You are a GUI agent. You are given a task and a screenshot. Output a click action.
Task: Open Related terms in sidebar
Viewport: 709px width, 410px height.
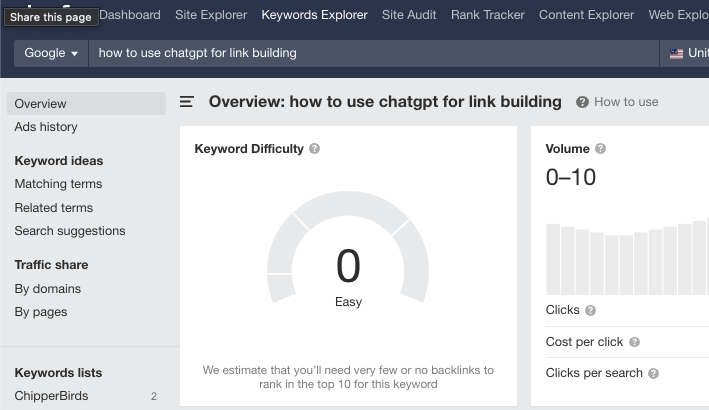pos(54,208)
